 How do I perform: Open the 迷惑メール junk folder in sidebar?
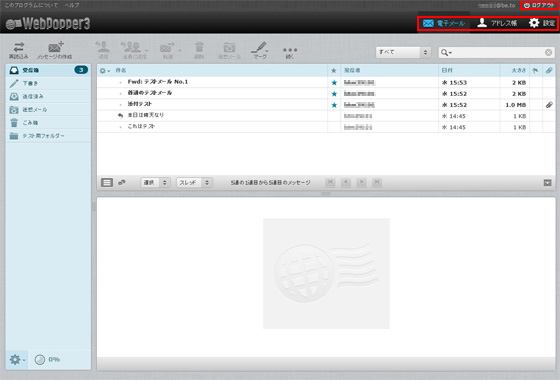click(48, 110)
